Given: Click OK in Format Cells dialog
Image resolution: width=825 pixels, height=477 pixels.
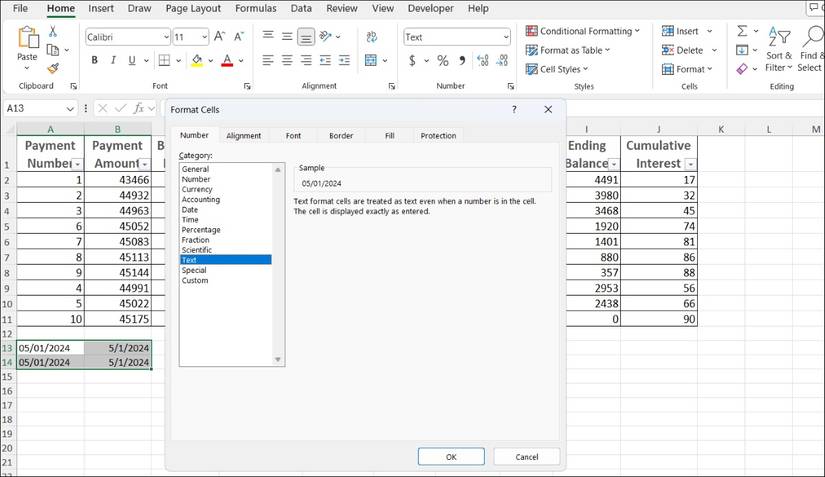Looking at the screenshot, I should pos(450,456).
